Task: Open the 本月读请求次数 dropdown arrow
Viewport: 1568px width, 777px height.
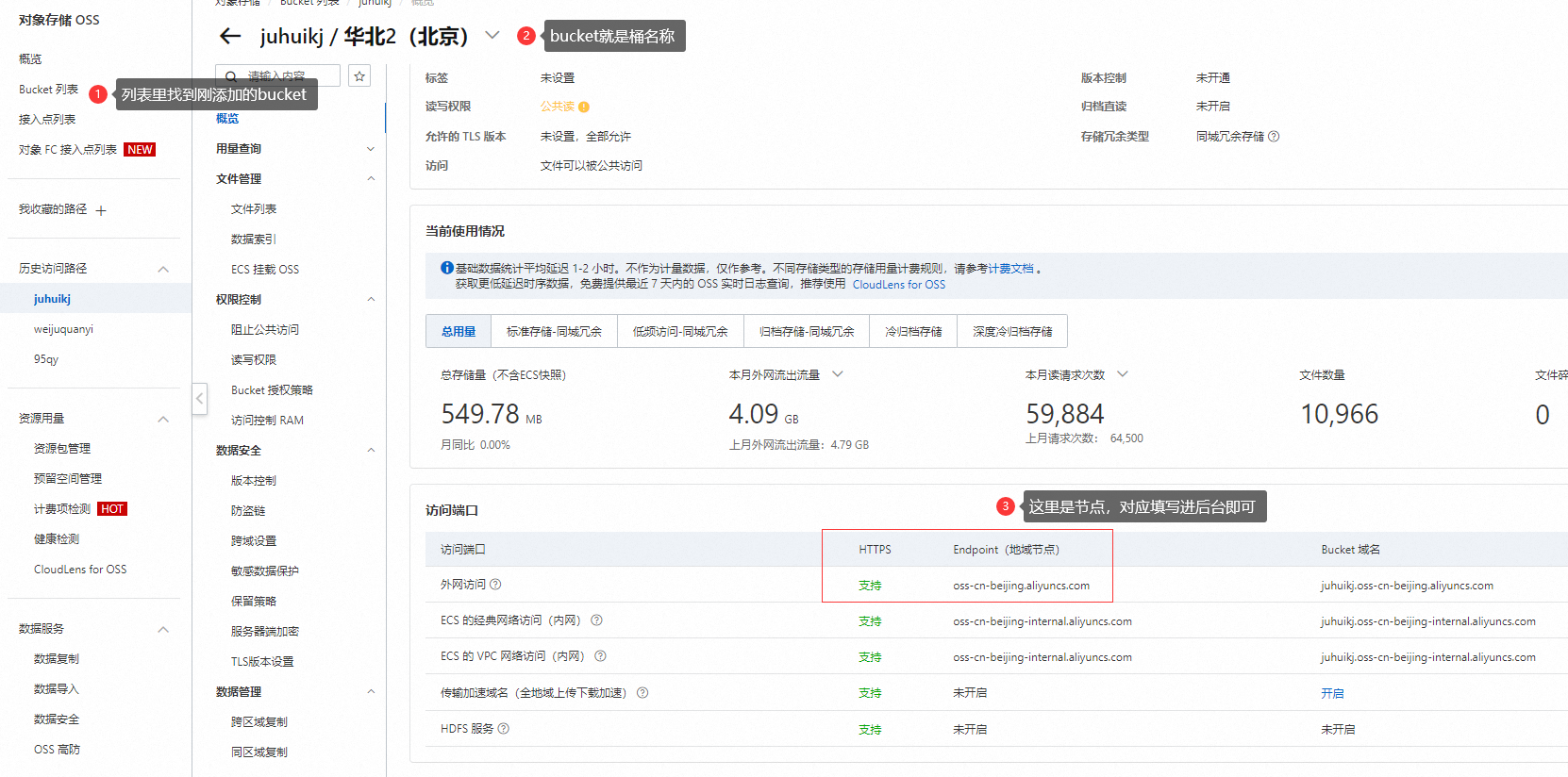Action: pos(1123,374)
